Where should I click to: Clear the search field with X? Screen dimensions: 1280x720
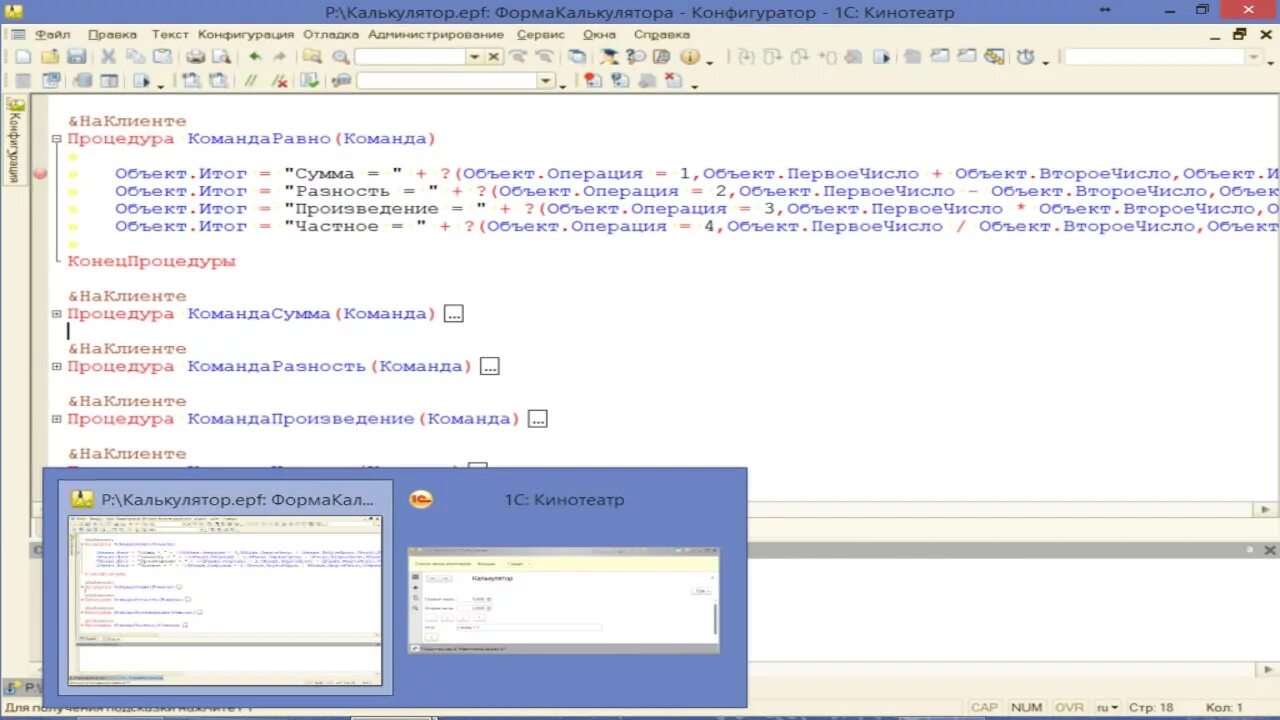[x=493, y=57]
